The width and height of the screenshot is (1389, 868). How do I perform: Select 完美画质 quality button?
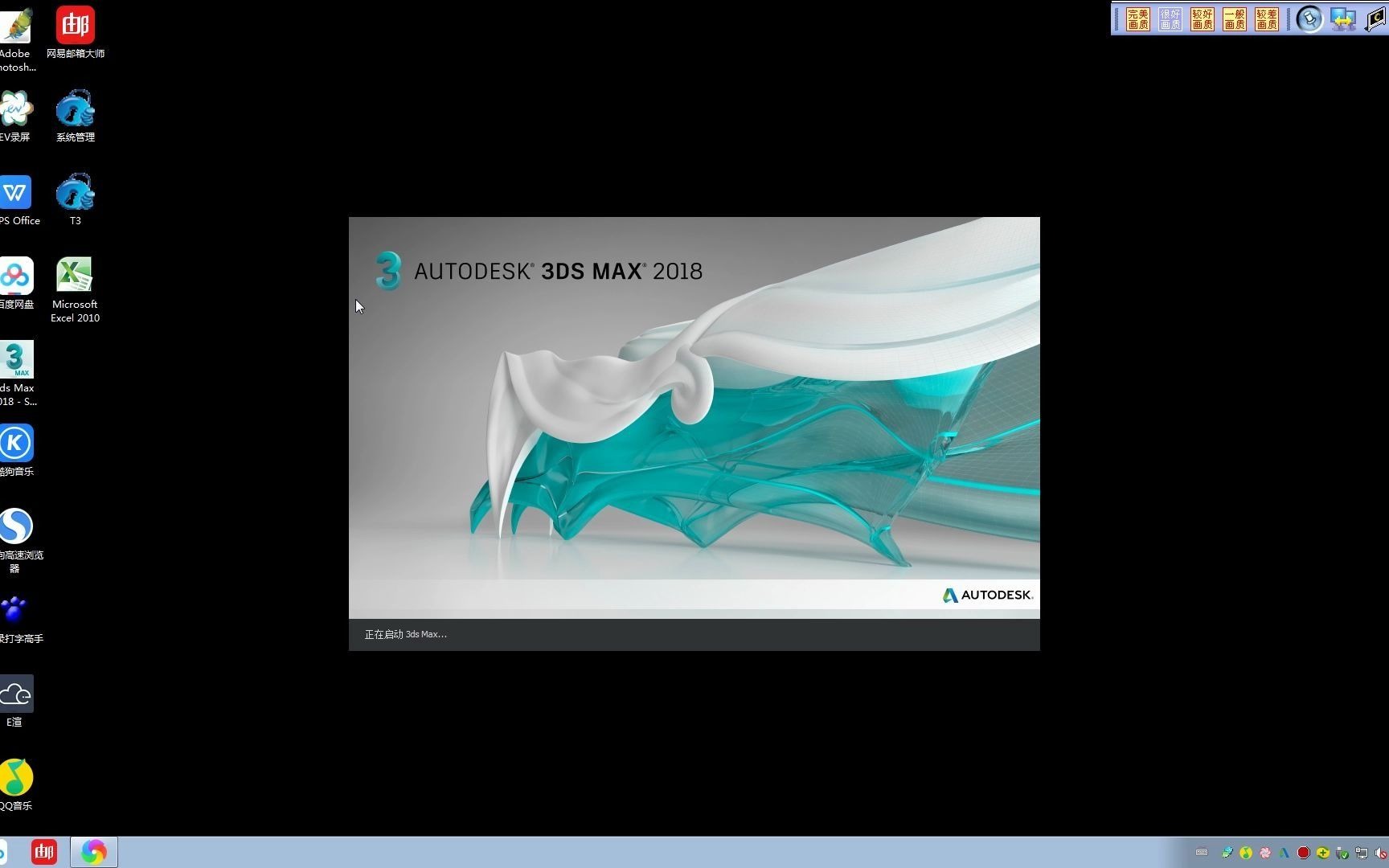pos(1137,19)
